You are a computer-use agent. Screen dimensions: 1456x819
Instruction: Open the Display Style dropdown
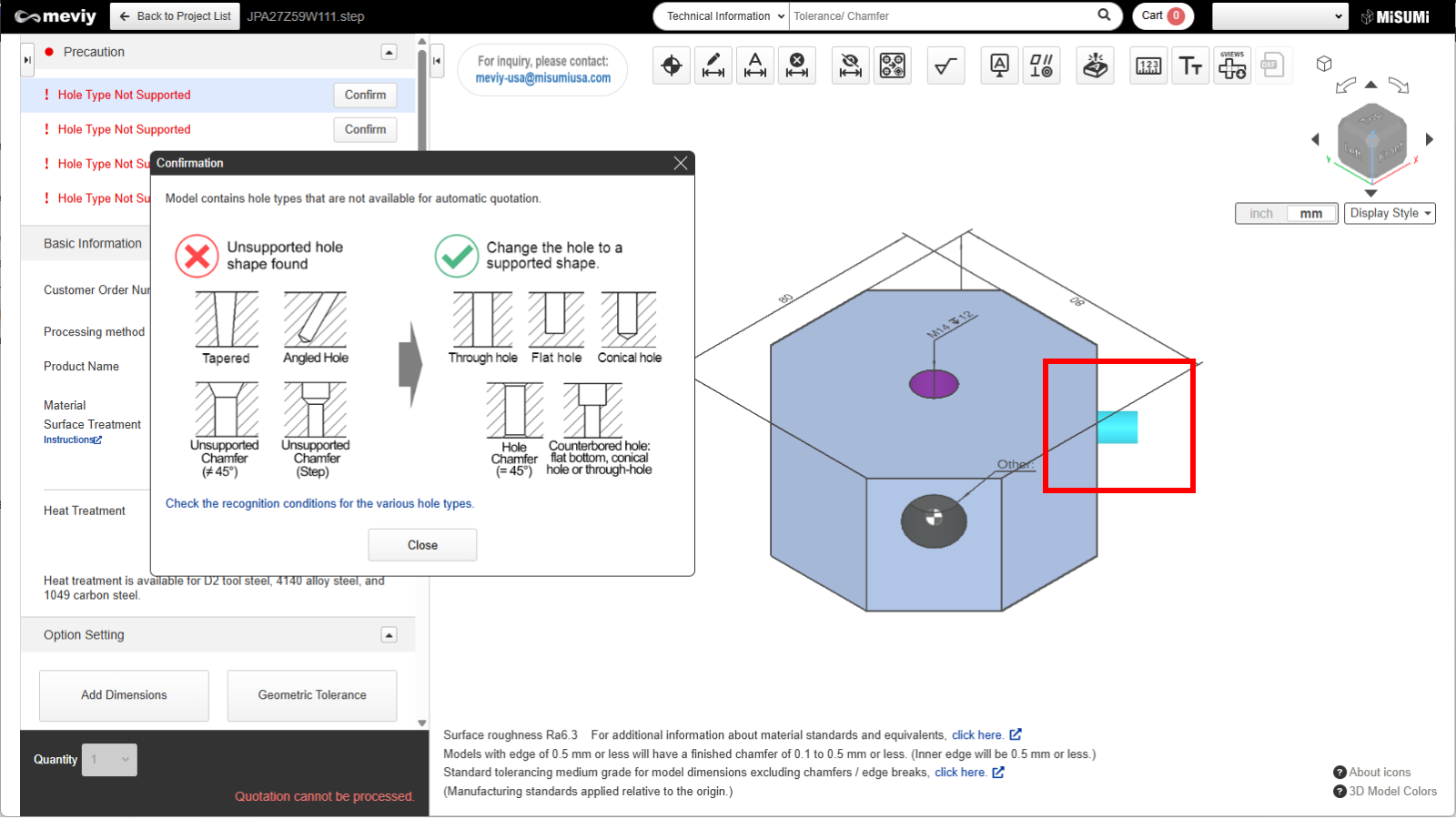point(1390,214)
